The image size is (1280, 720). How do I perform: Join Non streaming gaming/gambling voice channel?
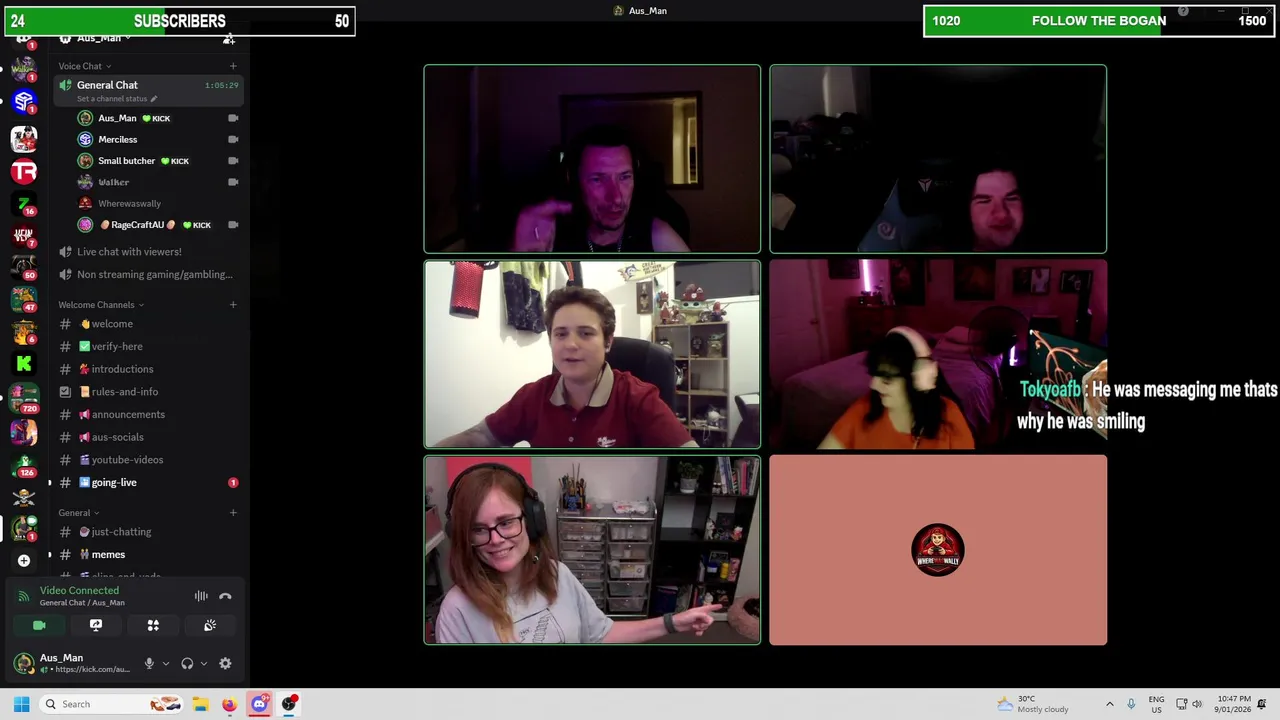148,274
